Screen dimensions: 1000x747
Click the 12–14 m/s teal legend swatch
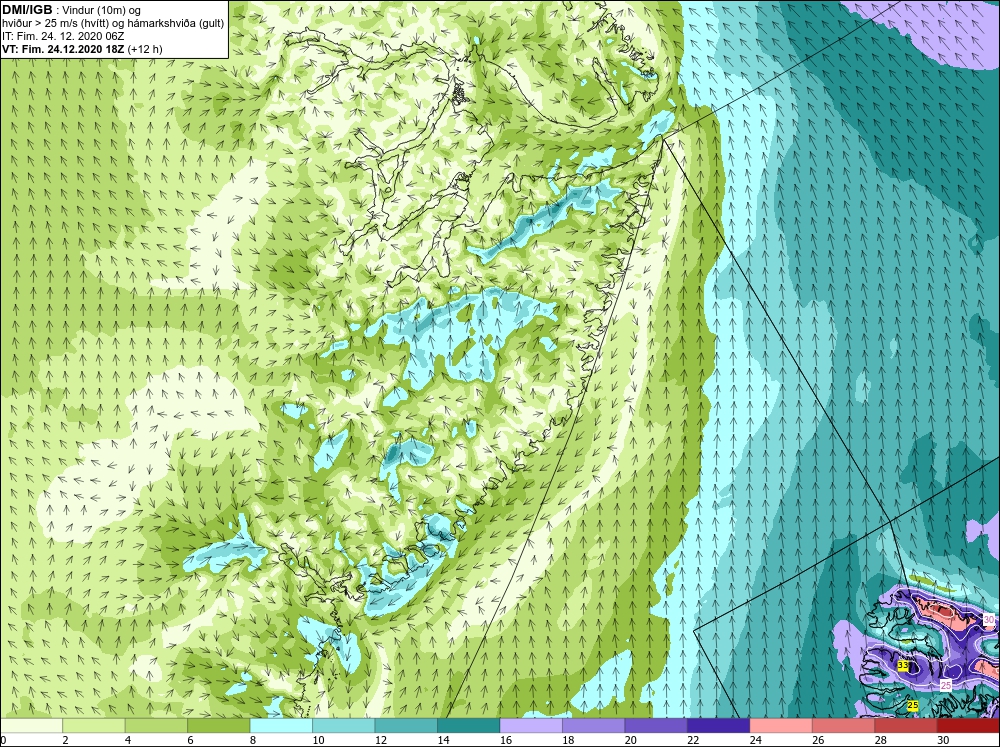coord(406,726)
